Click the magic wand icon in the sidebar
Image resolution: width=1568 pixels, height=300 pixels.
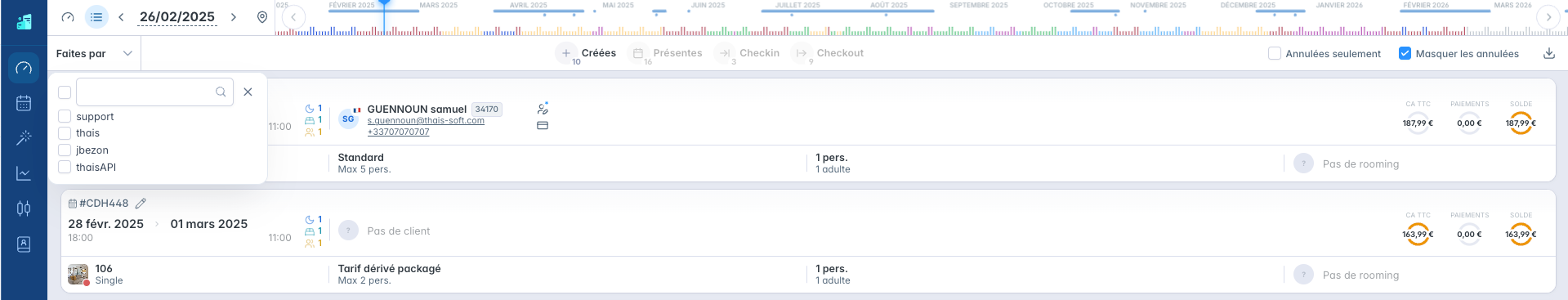pyautogui.click(x=24, y=138)
